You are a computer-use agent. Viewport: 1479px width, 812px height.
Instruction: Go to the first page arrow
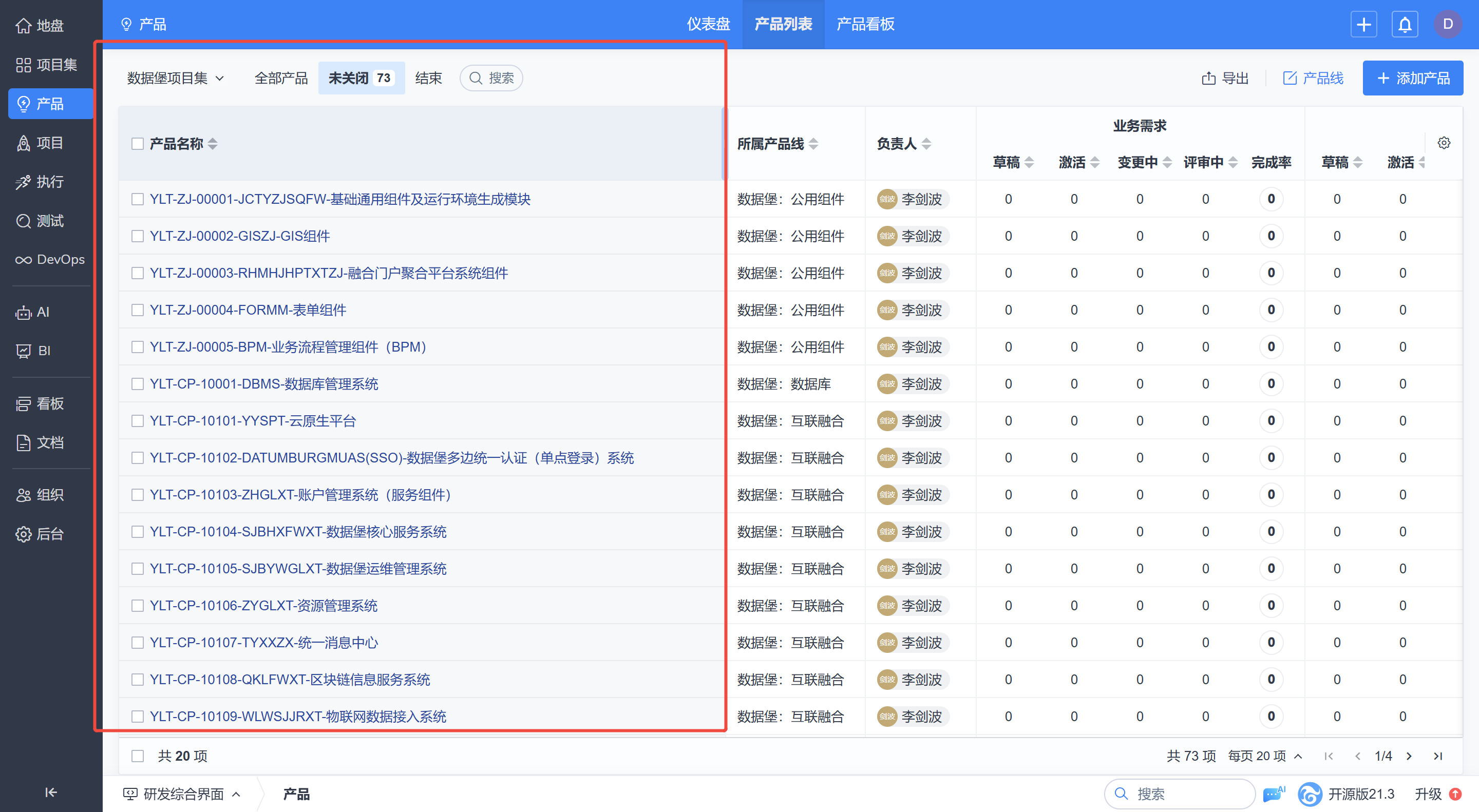click(x=1329, y=756)
